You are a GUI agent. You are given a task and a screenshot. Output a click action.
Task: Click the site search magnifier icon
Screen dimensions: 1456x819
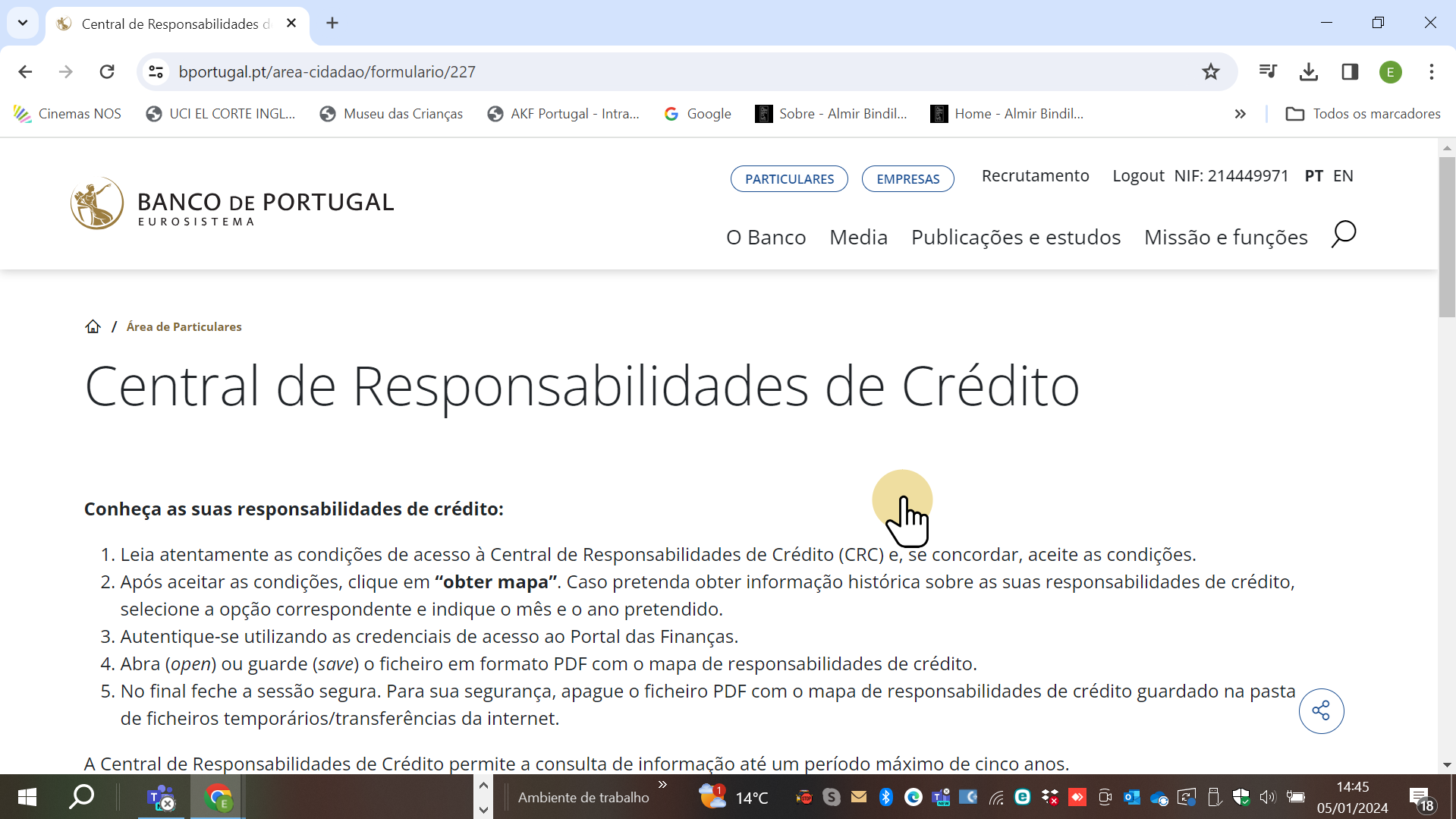1343,235
